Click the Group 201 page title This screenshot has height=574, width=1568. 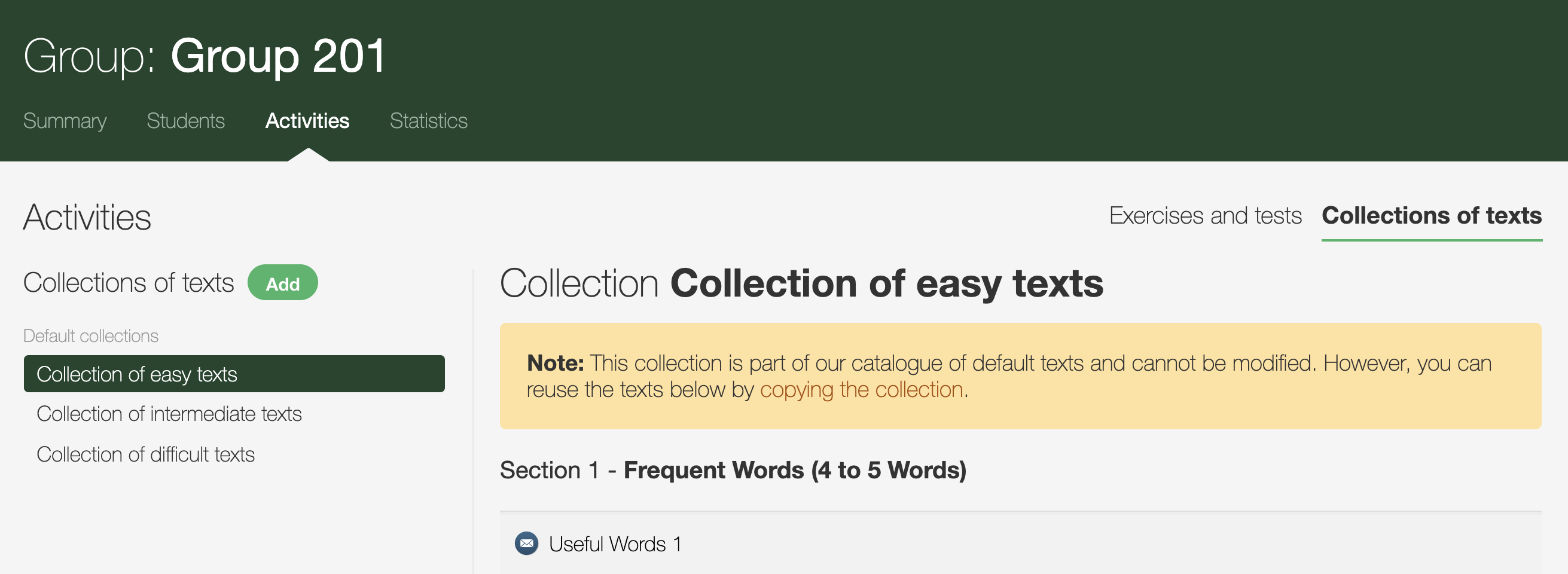277,56
